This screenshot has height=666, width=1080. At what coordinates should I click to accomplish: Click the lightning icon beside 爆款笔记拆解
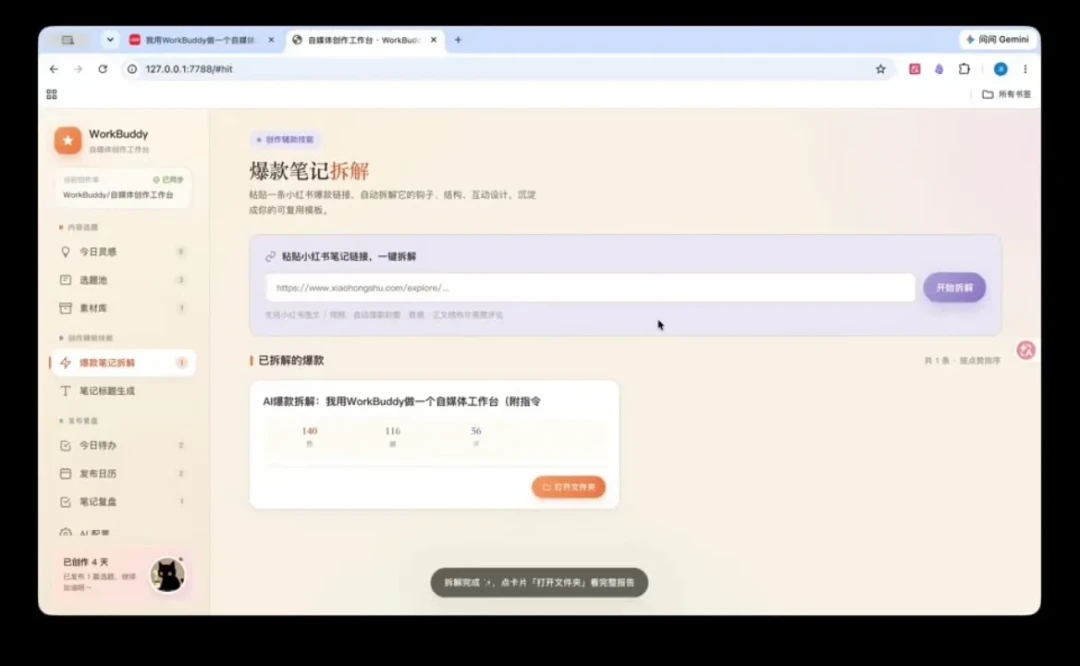click(x=65, y=362)
